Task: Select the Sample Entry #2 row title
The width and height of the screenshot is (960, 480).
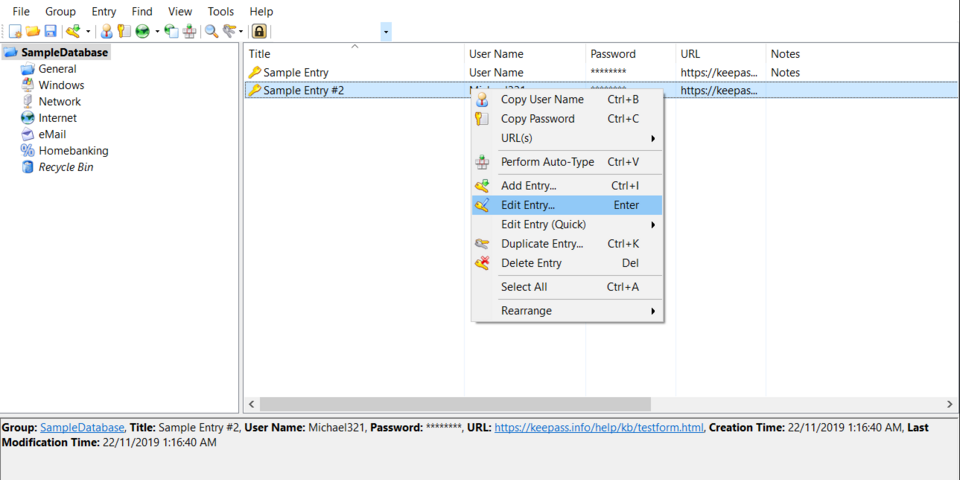Action: pyautogui.click(x=304, y=91)
